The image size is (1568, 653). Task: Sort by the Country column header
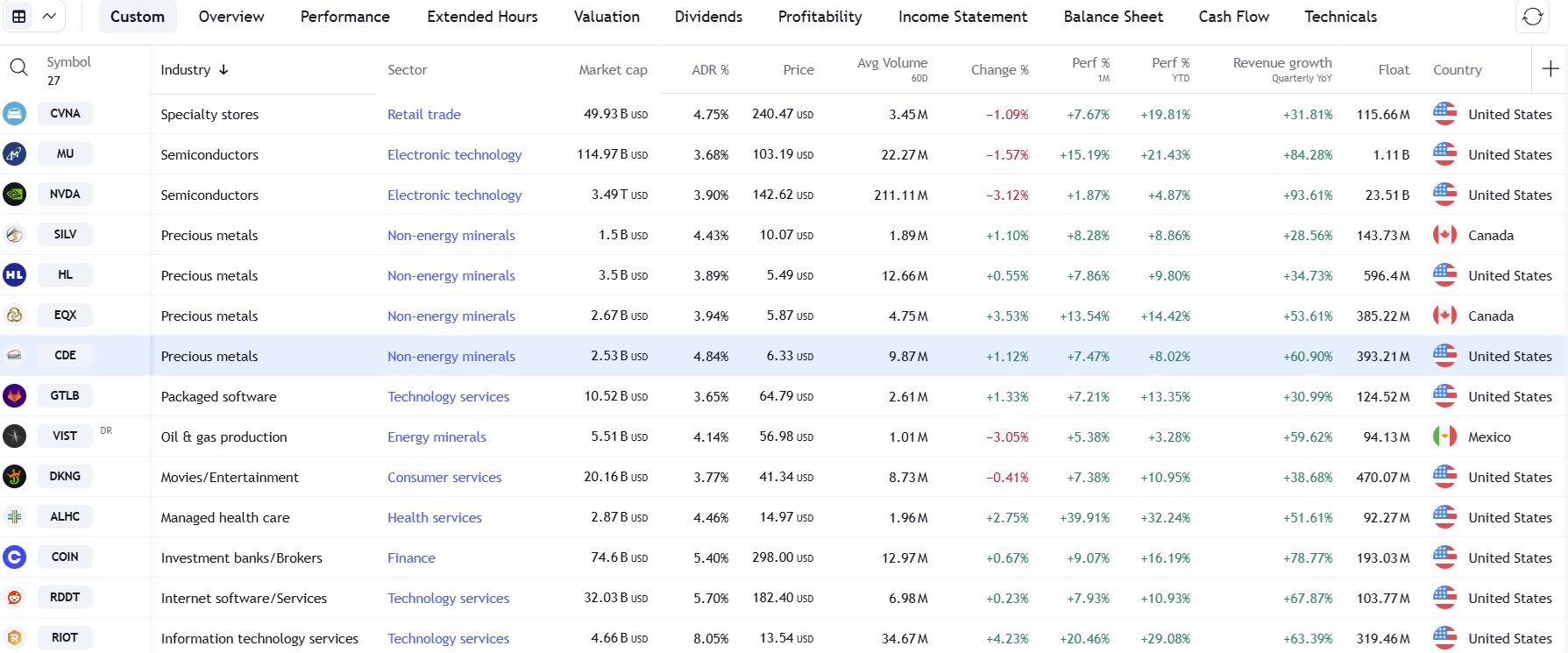tap(1458, 69)
